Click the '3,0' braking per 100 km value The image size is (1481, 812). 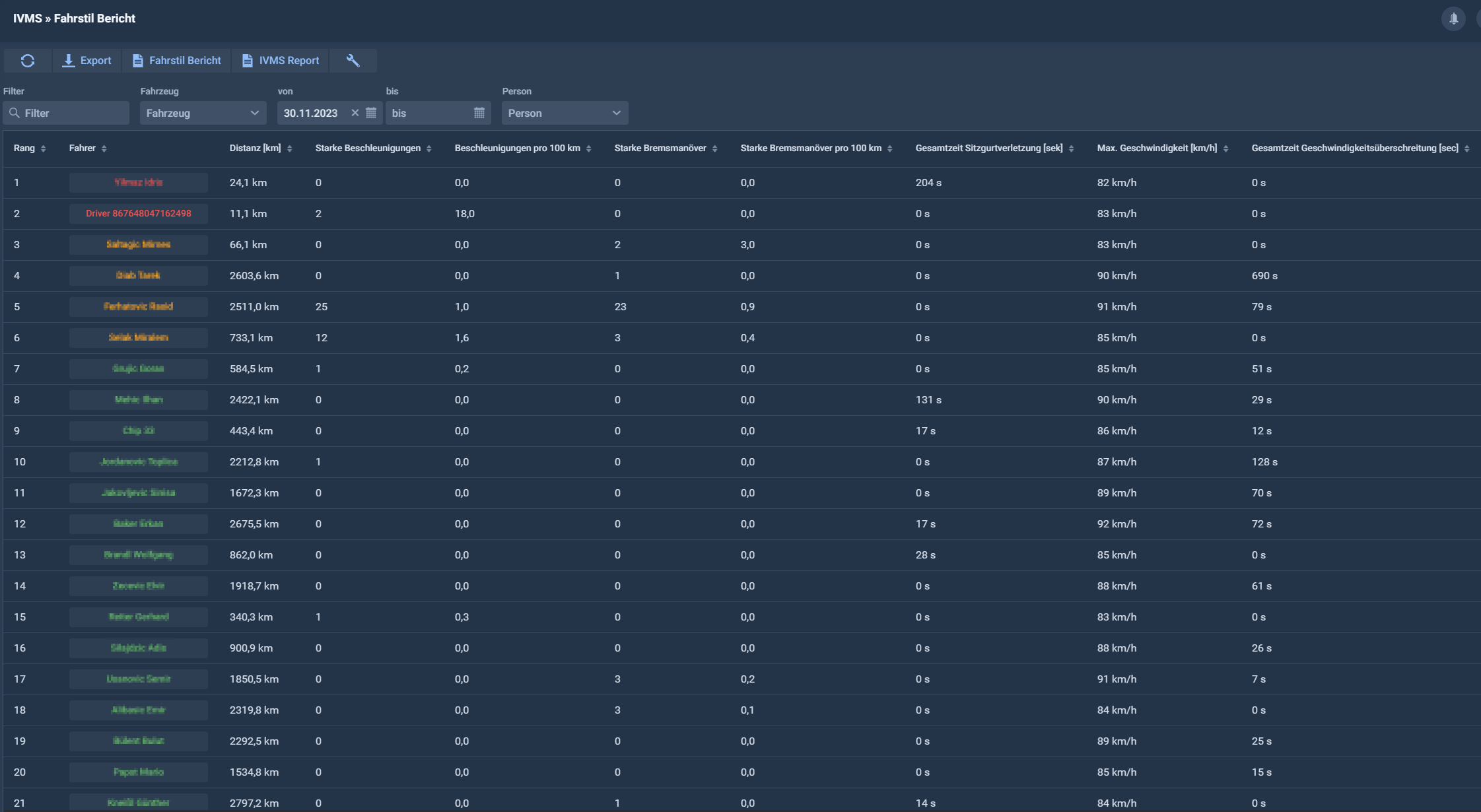(747, 244)
